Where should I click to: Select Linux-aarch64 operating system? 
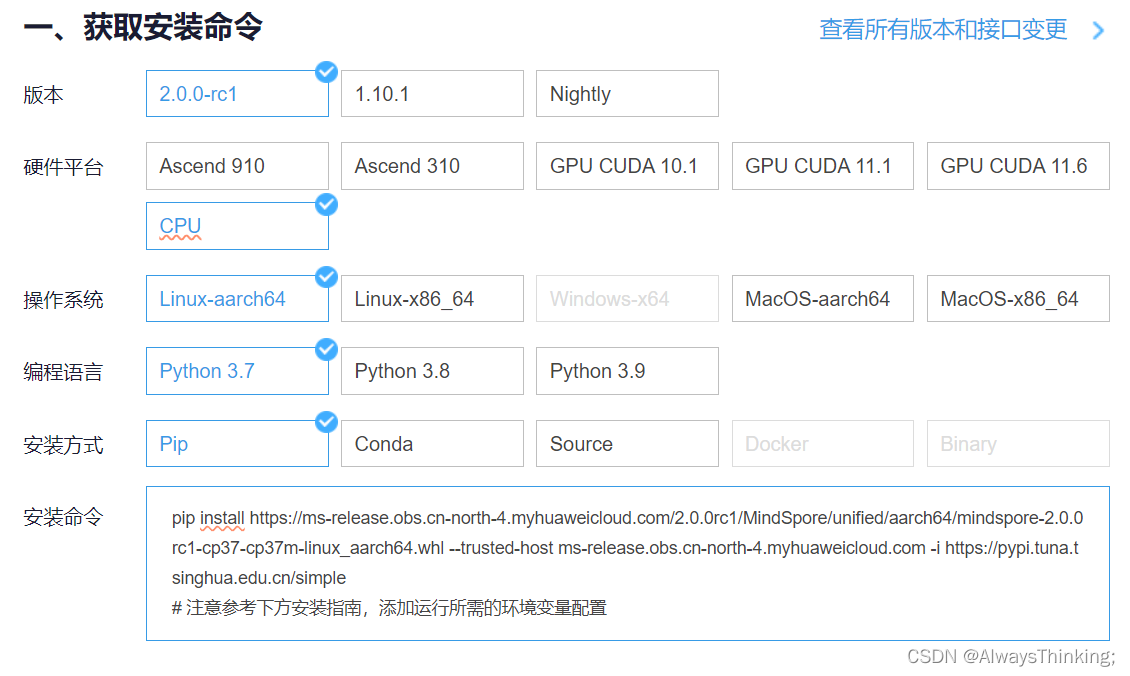point(237,298)
